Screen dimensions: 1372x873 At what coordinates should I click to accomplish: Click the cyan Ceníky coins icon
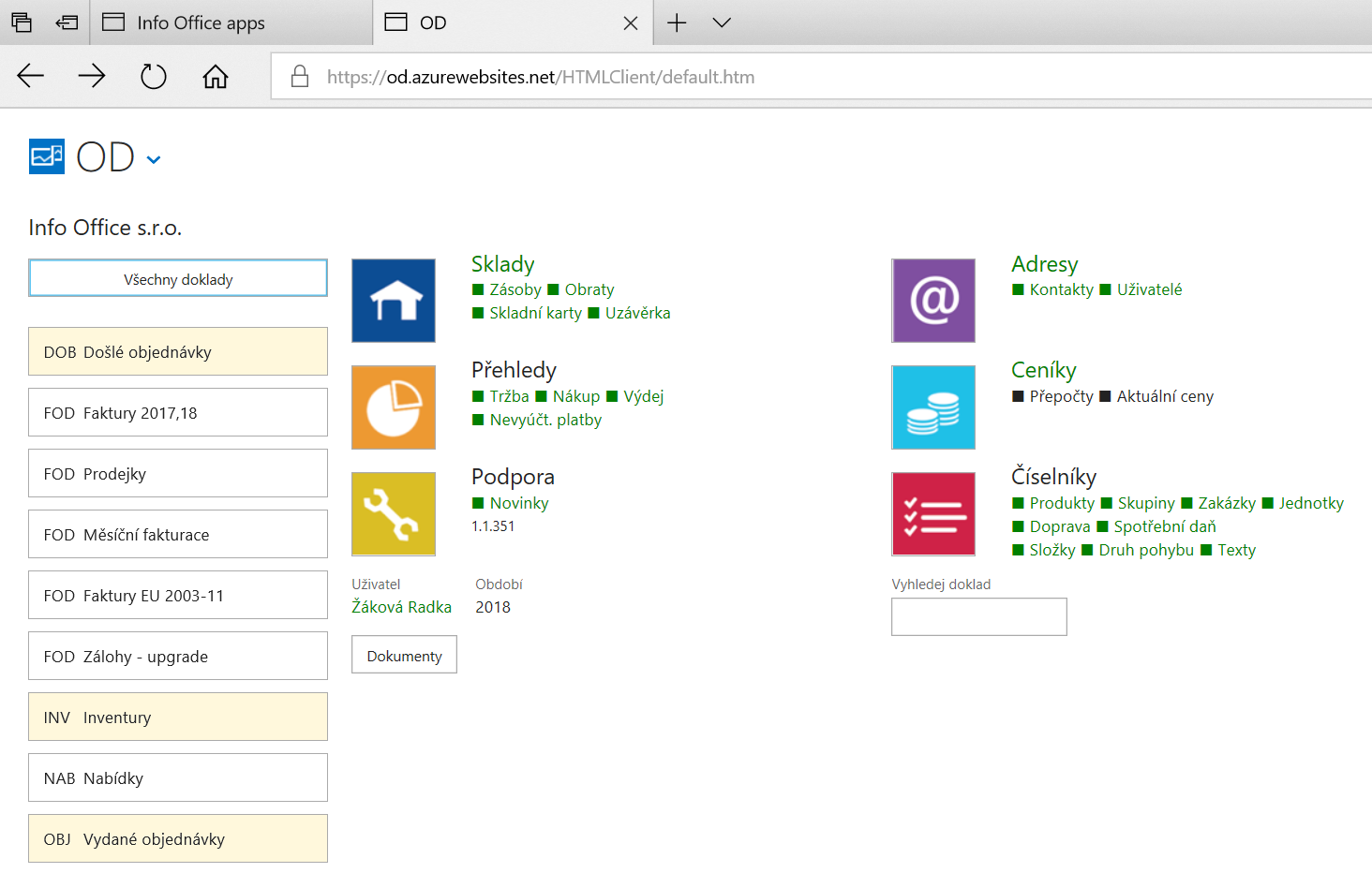pyautogui.click(x=933, y=407)
